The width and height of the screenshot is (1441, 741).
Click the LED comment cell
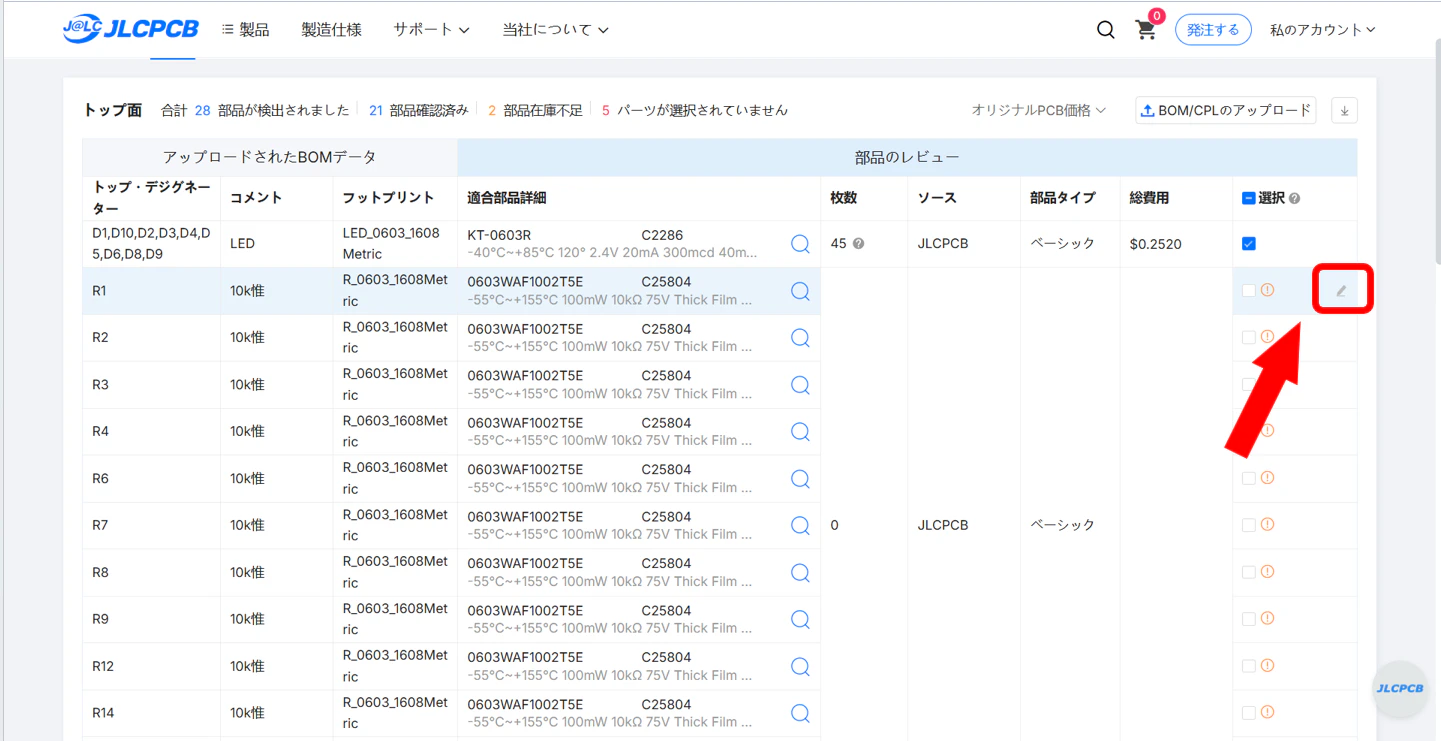coord(276,244)
